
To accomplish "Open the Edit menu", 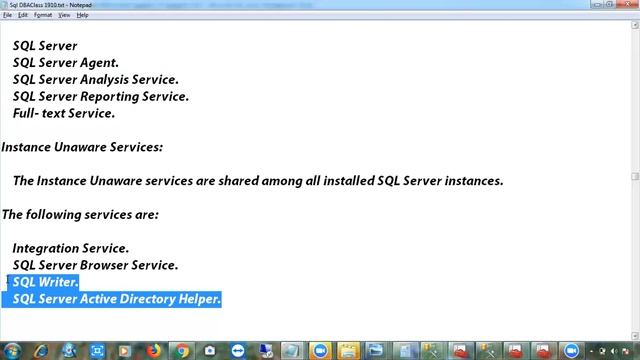I will click(x=23, y=15).
